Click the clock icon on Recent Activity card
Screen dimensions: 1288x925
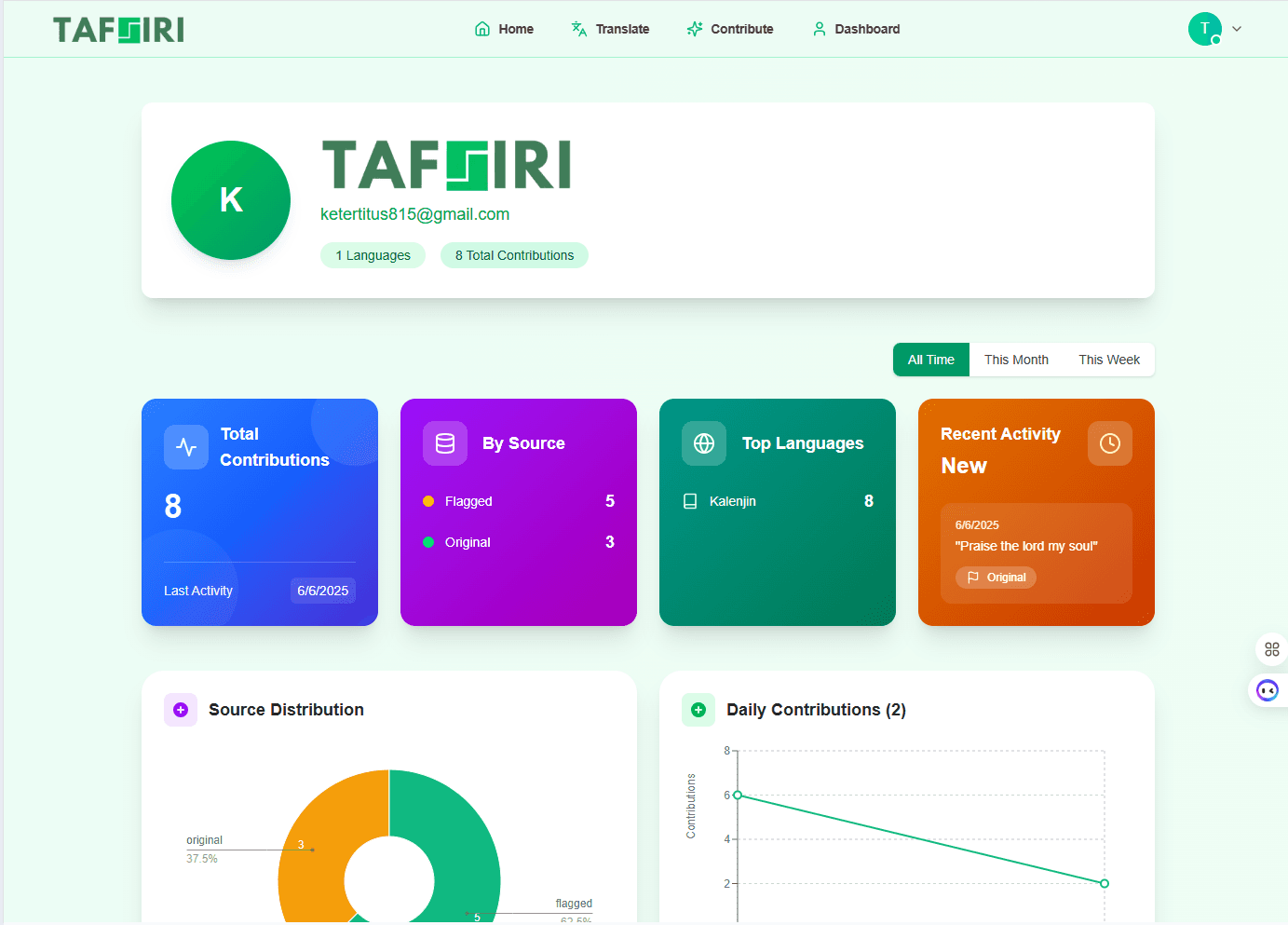coord(1109,443)
